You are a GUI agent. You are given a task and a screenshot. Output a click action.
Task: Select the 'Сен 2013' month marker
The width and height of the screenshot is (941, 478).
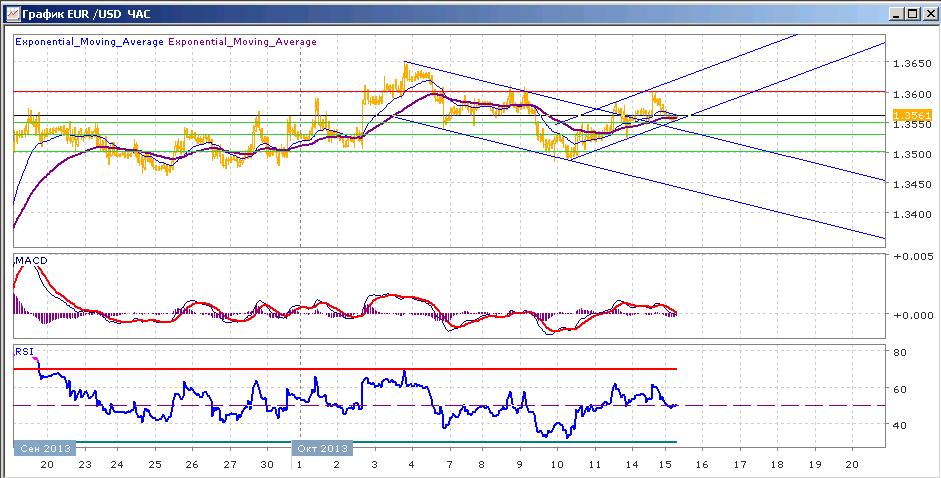tap(45, 449)
